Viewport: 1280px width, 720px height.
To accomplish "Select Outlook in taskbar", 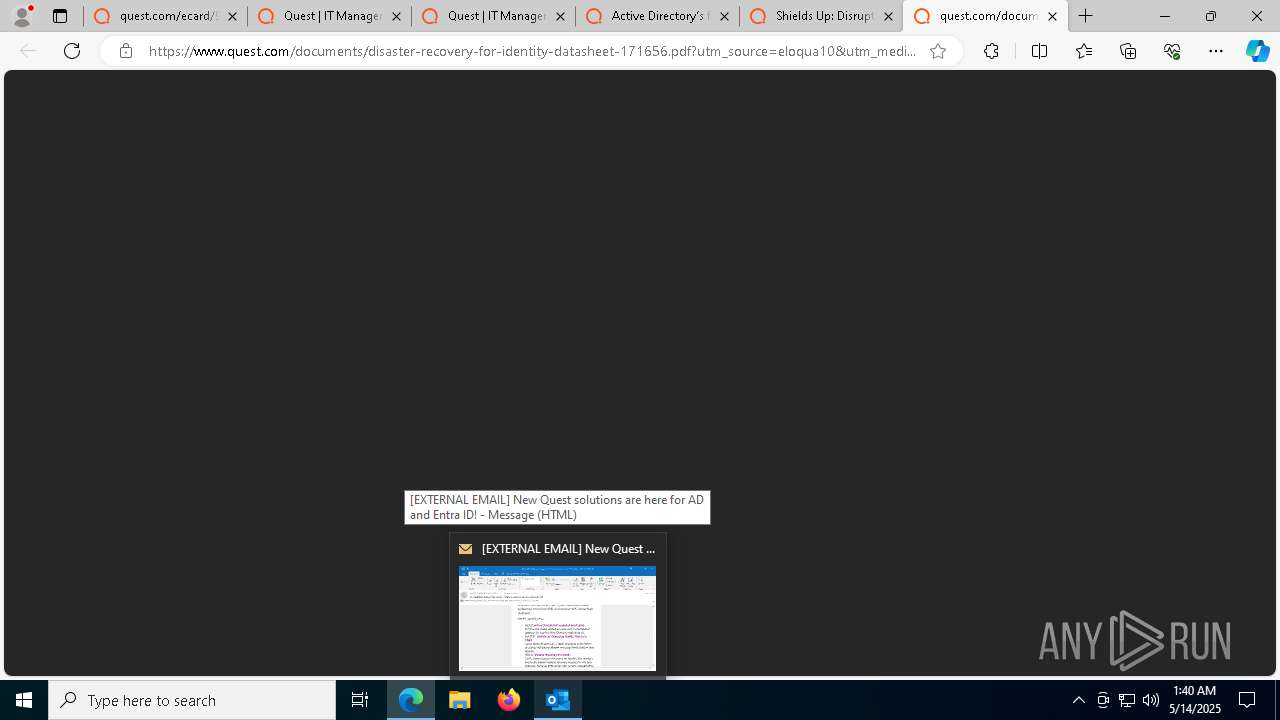I will coord(558,700).
